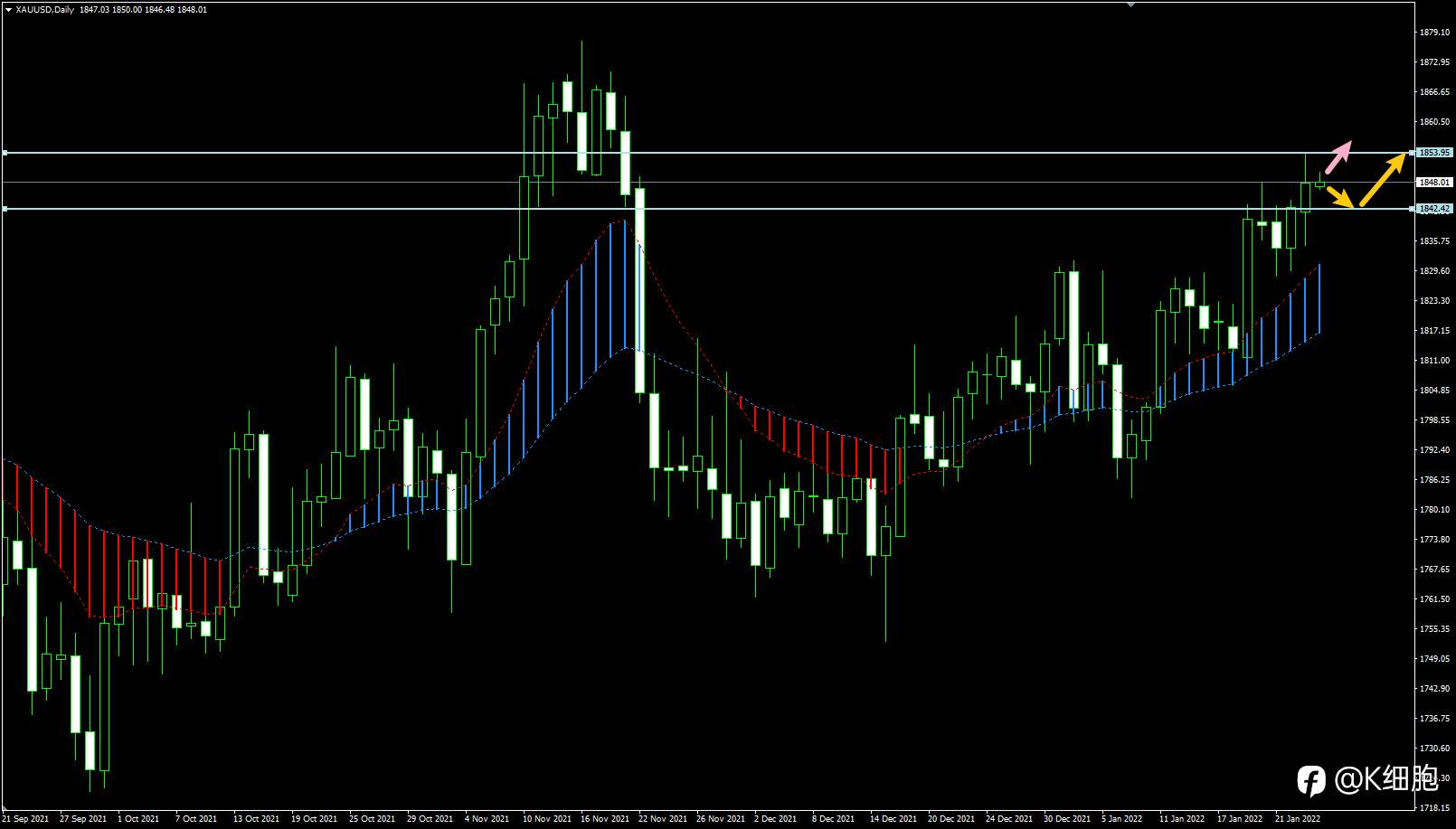Click the 11 Jan 2022 date label
This screenshot has width=1456, height=829.
1182,819
